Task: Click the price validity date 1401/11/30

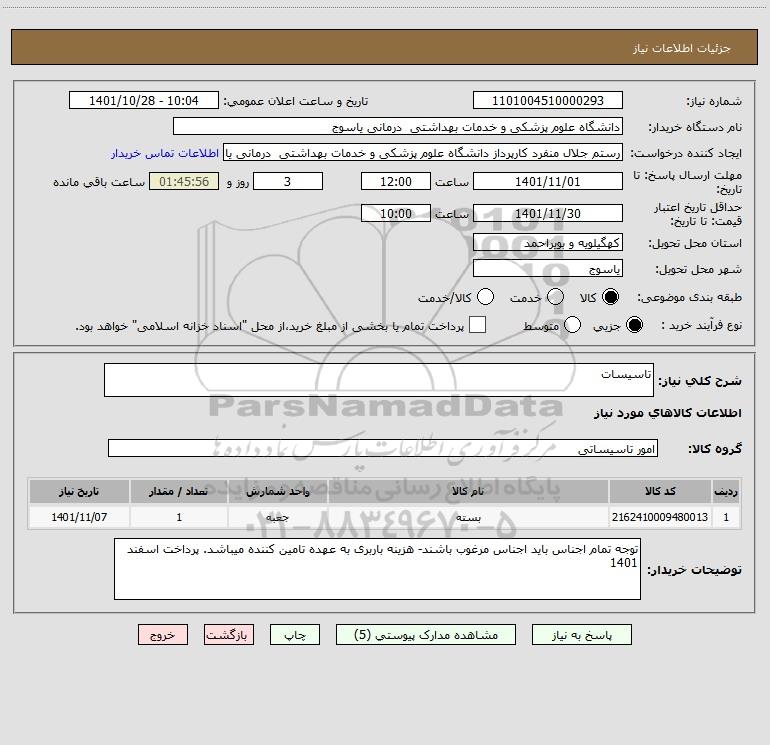Action: coord(548,213)
